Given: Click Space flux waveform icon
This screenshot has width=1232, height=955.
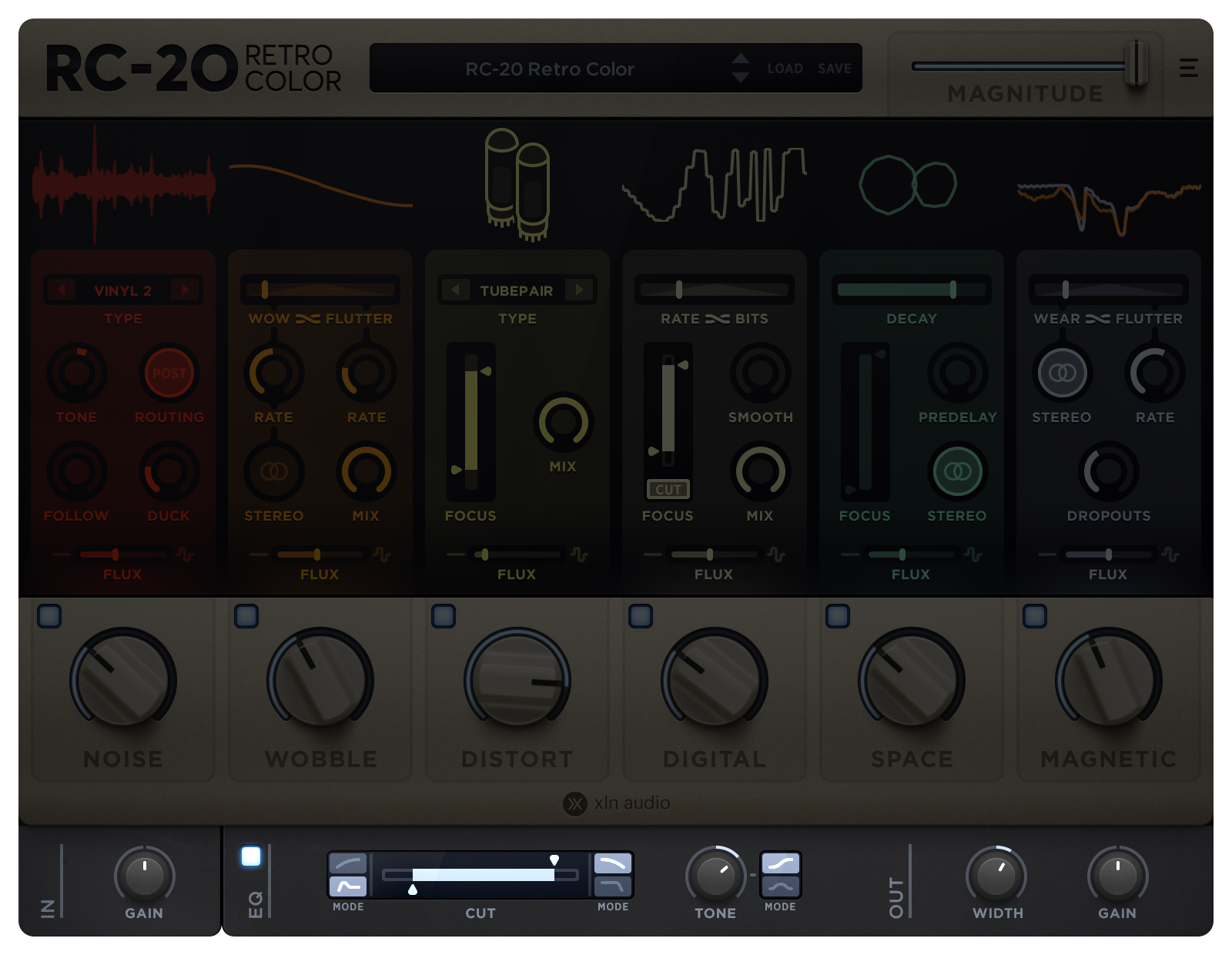Looking at the screenshot, I should click(973, 555).
